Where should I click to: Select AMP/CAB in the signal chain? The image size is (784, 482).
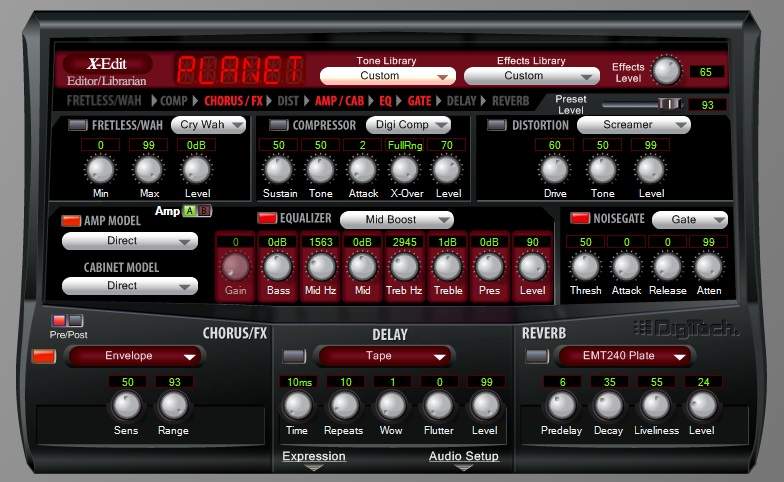340,101
